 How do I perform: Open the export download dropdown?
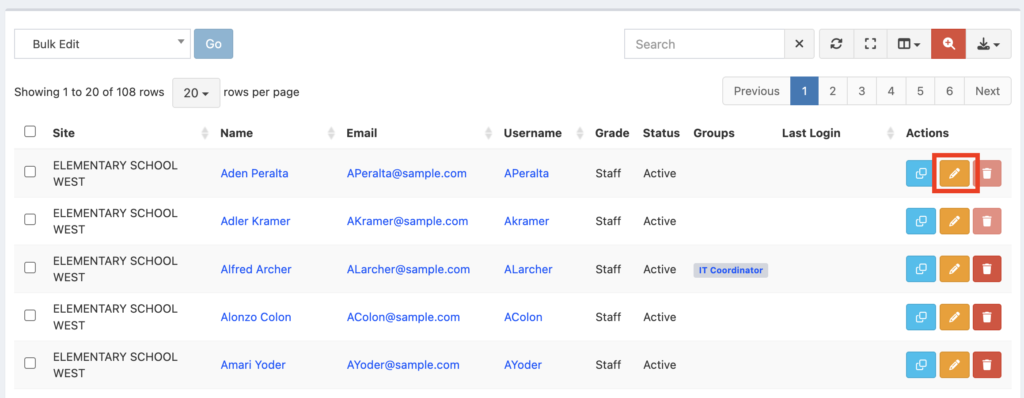coord(989,44)
